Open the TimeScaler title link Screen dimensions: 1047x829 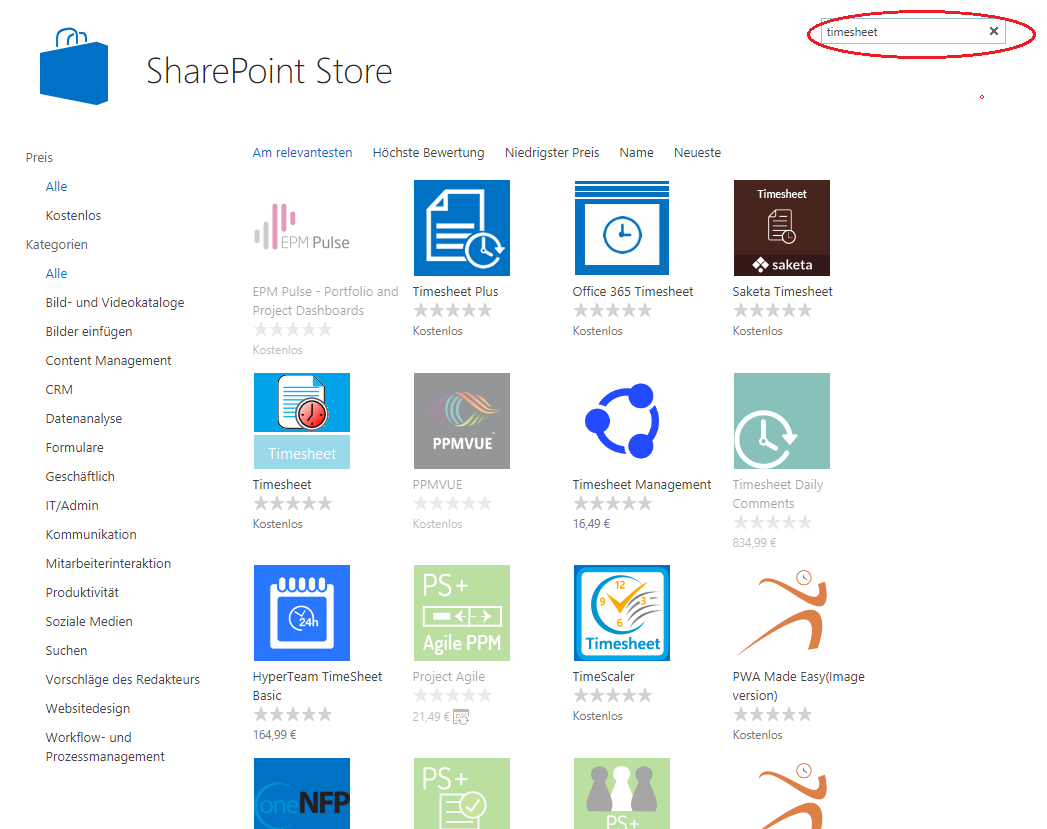604,676
